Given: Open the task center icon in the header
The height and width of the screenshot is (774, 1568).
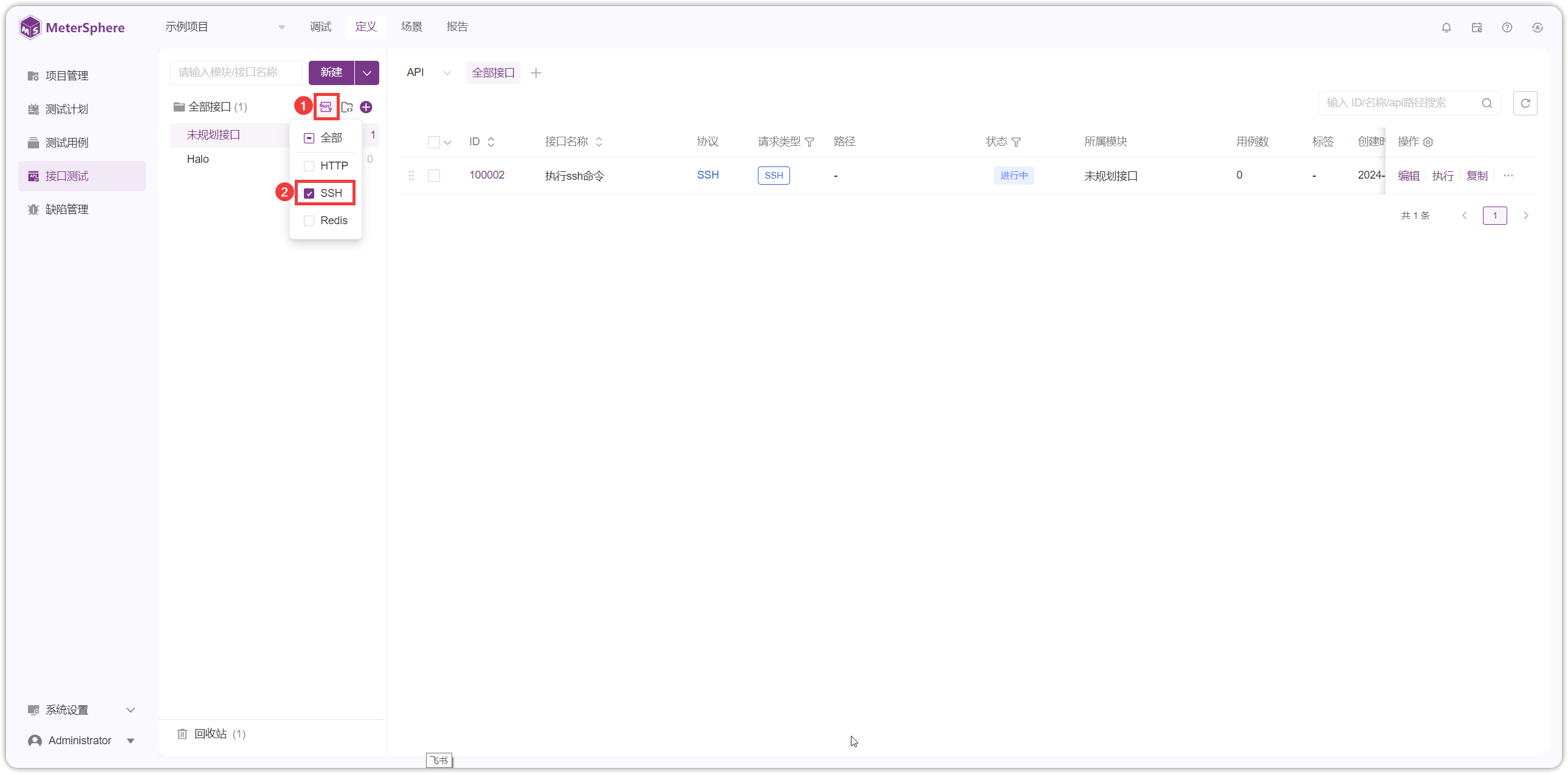Looking at the screenshot, I should point(1477,27).
